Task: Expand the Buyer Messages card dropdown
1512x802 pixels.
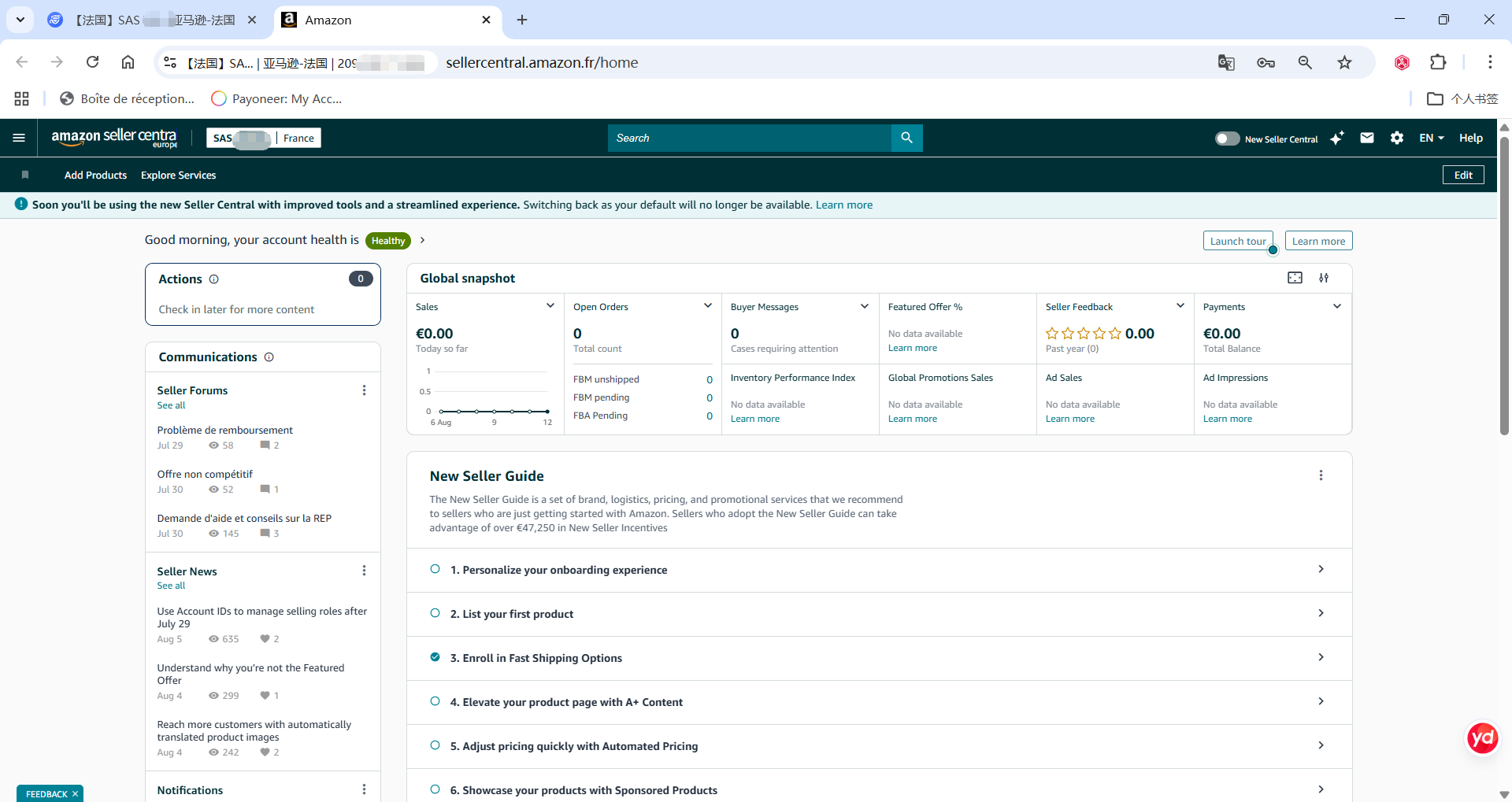Action: [865, 306]
